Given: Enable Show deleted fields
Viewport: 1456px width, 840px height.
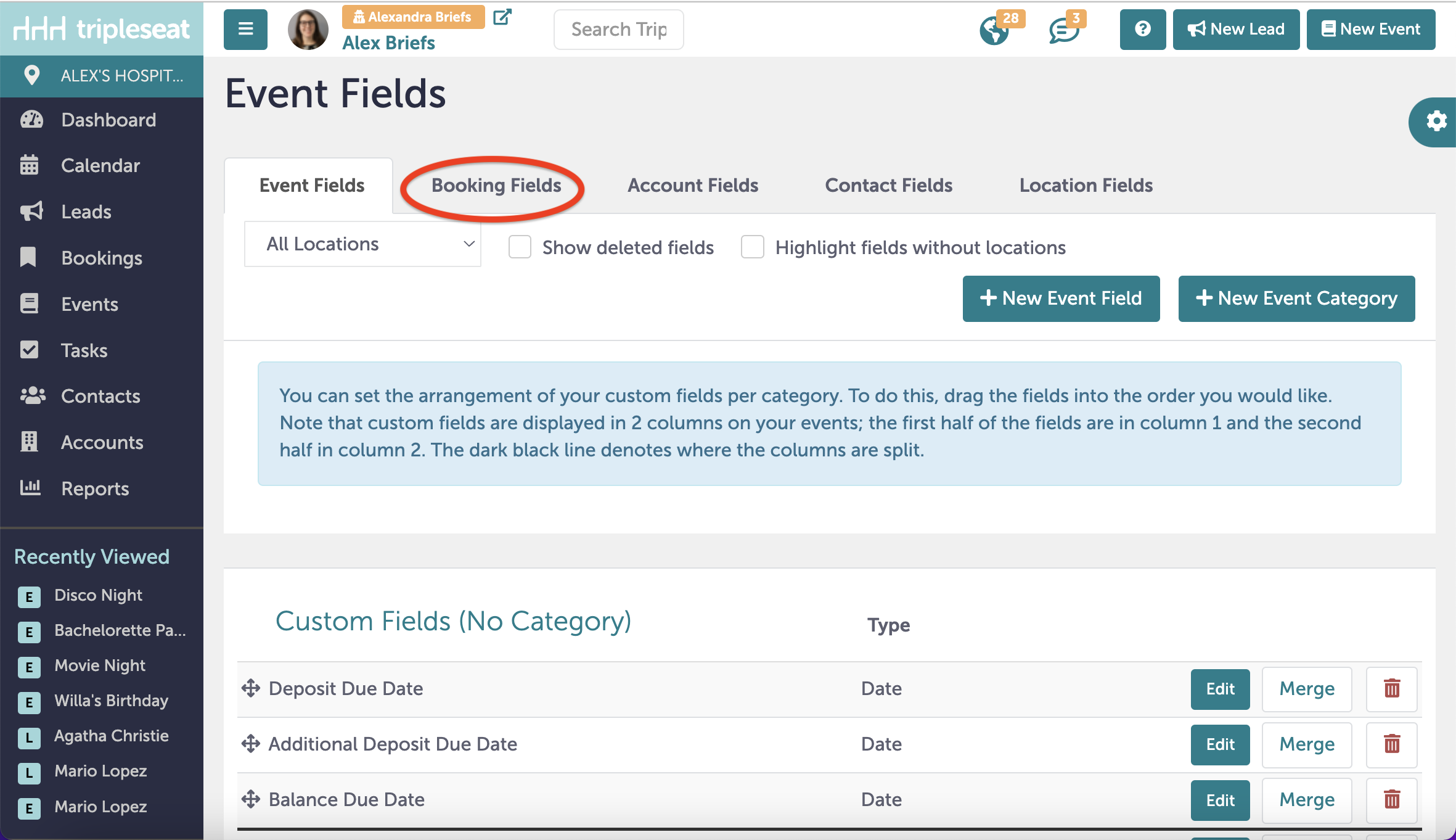Looking at the screenshot, I should tap(520, 247).
